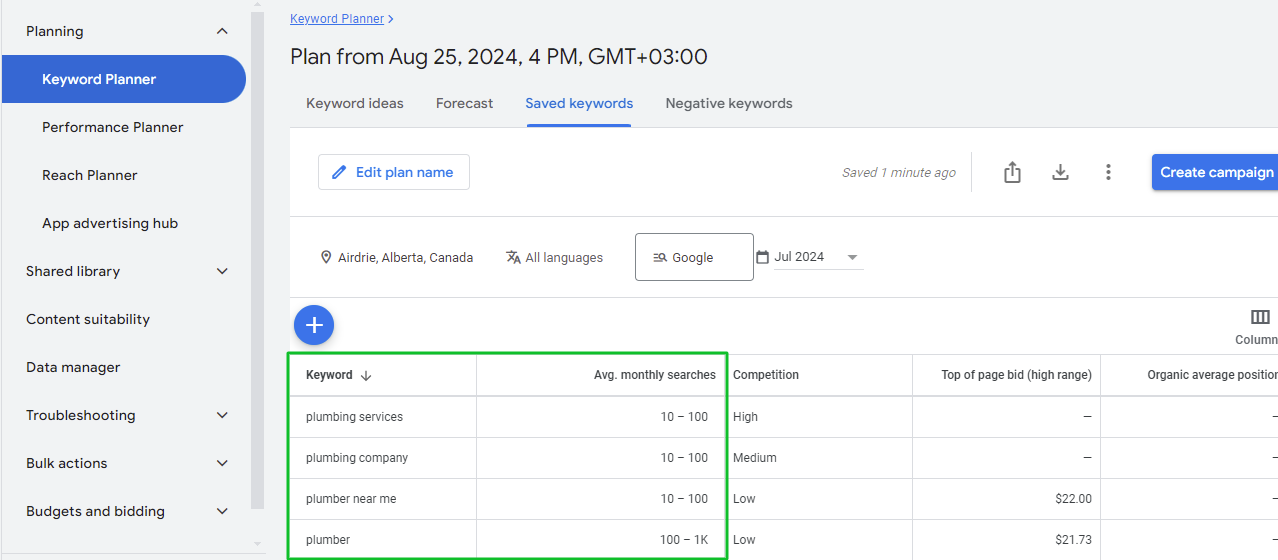
Task: Select Keyword Planner in the sidebar
Action: (124, 79)
